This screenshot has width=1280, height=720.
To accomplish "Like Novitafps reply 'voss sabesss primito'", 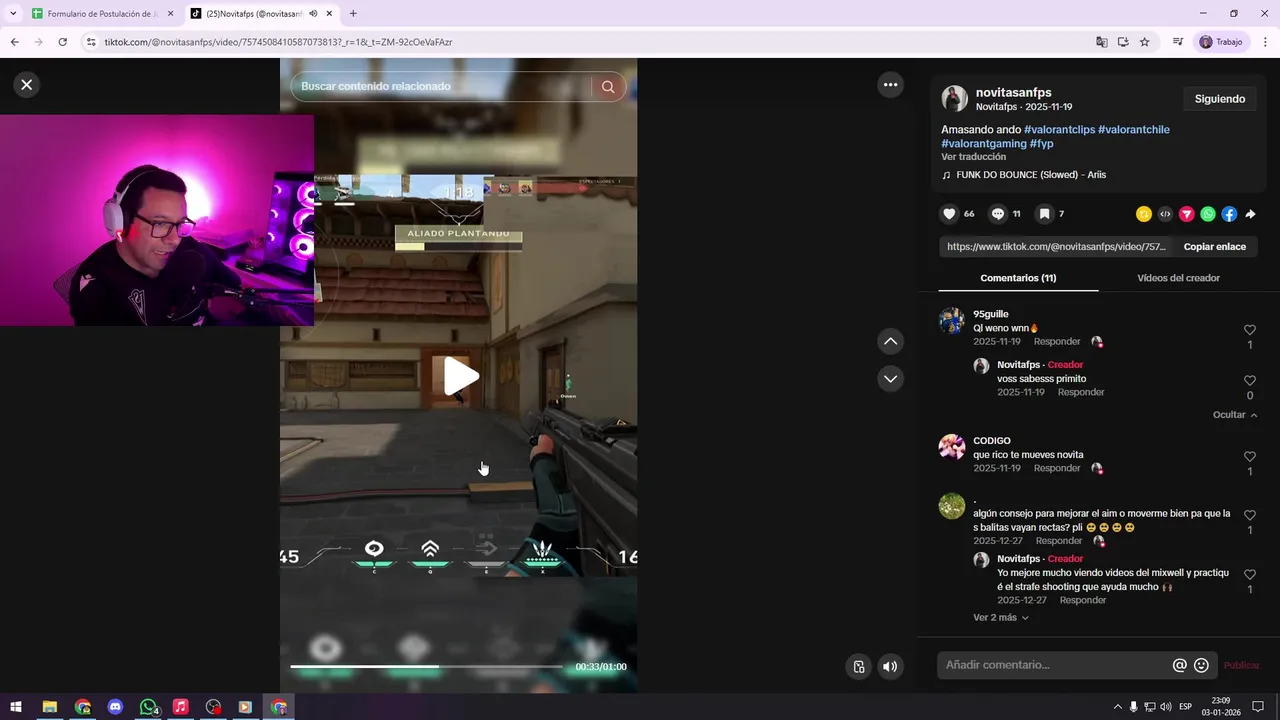I will point(1249,381).
